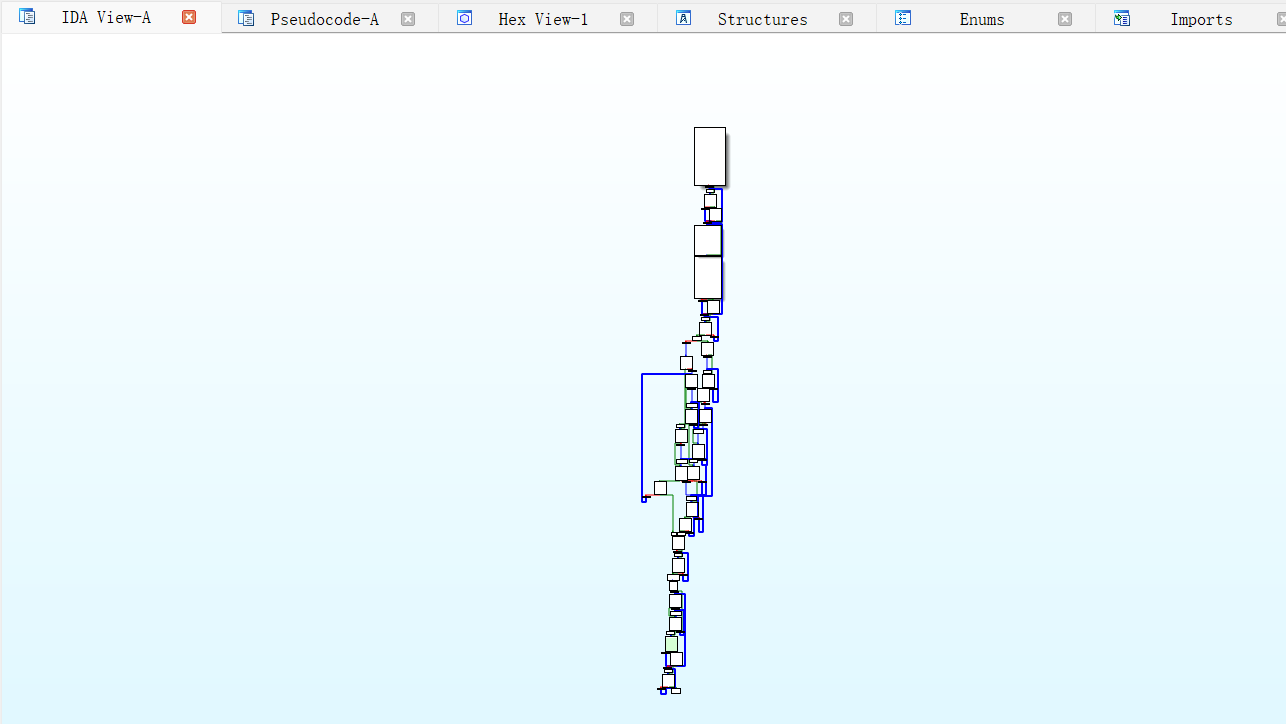1286x724 pixels.
Task: Click the Enums tab icon
Action: [903, 18]
